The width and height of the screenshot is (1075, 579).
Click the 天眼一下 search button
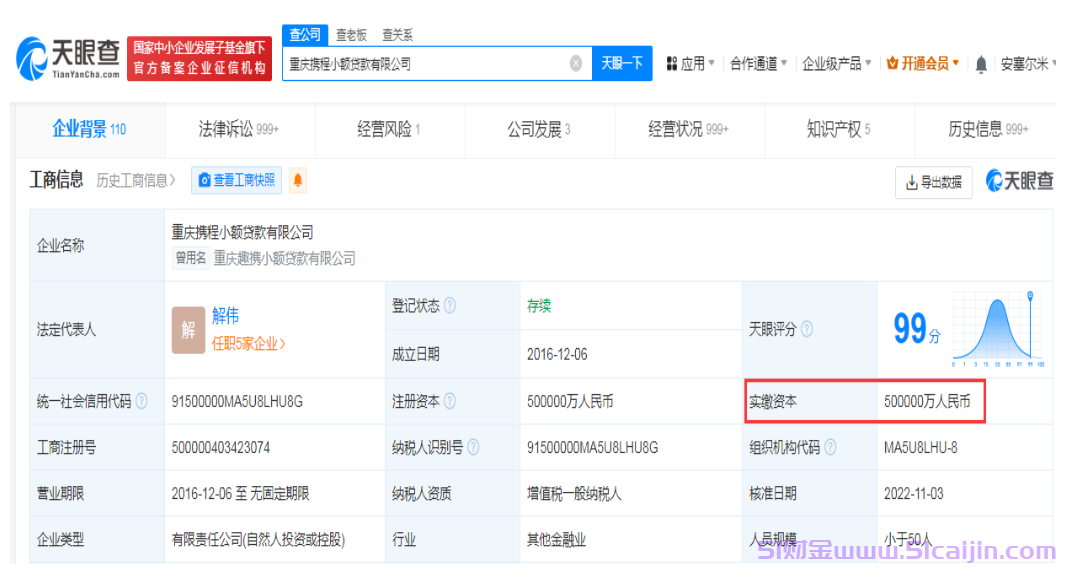click(622, 63)
